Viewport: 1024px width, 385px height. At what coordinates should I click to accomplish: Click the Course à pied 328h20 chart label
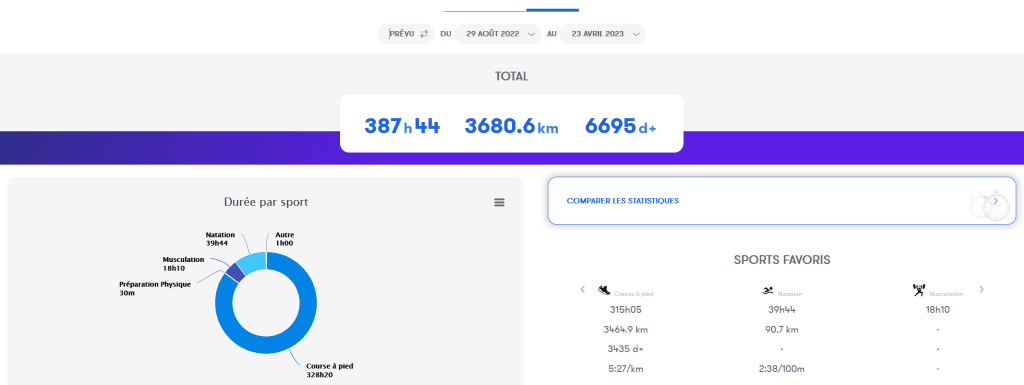click(x=329, y=371)
